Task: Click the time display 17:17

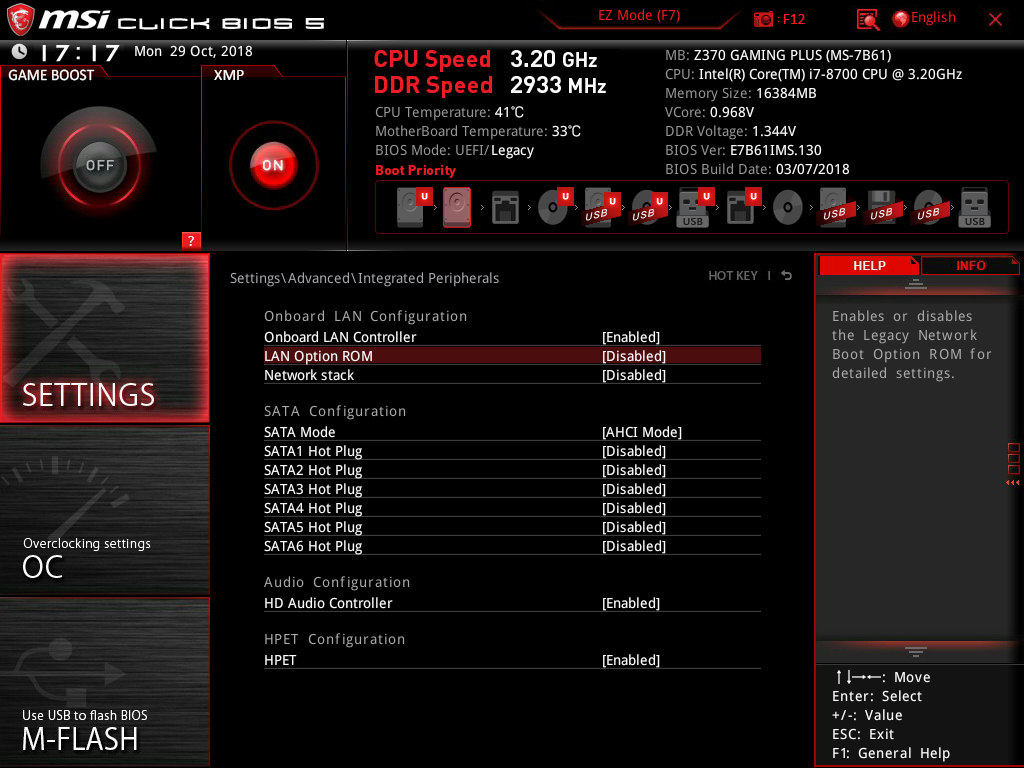Action: pos(80,52)
